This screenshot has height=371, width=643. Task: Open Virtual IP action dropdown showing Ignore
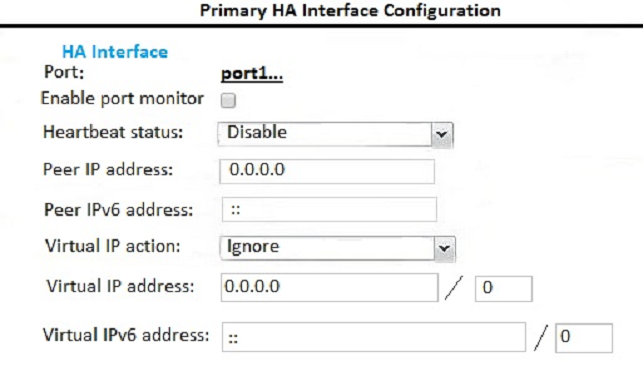coord(337,248)
